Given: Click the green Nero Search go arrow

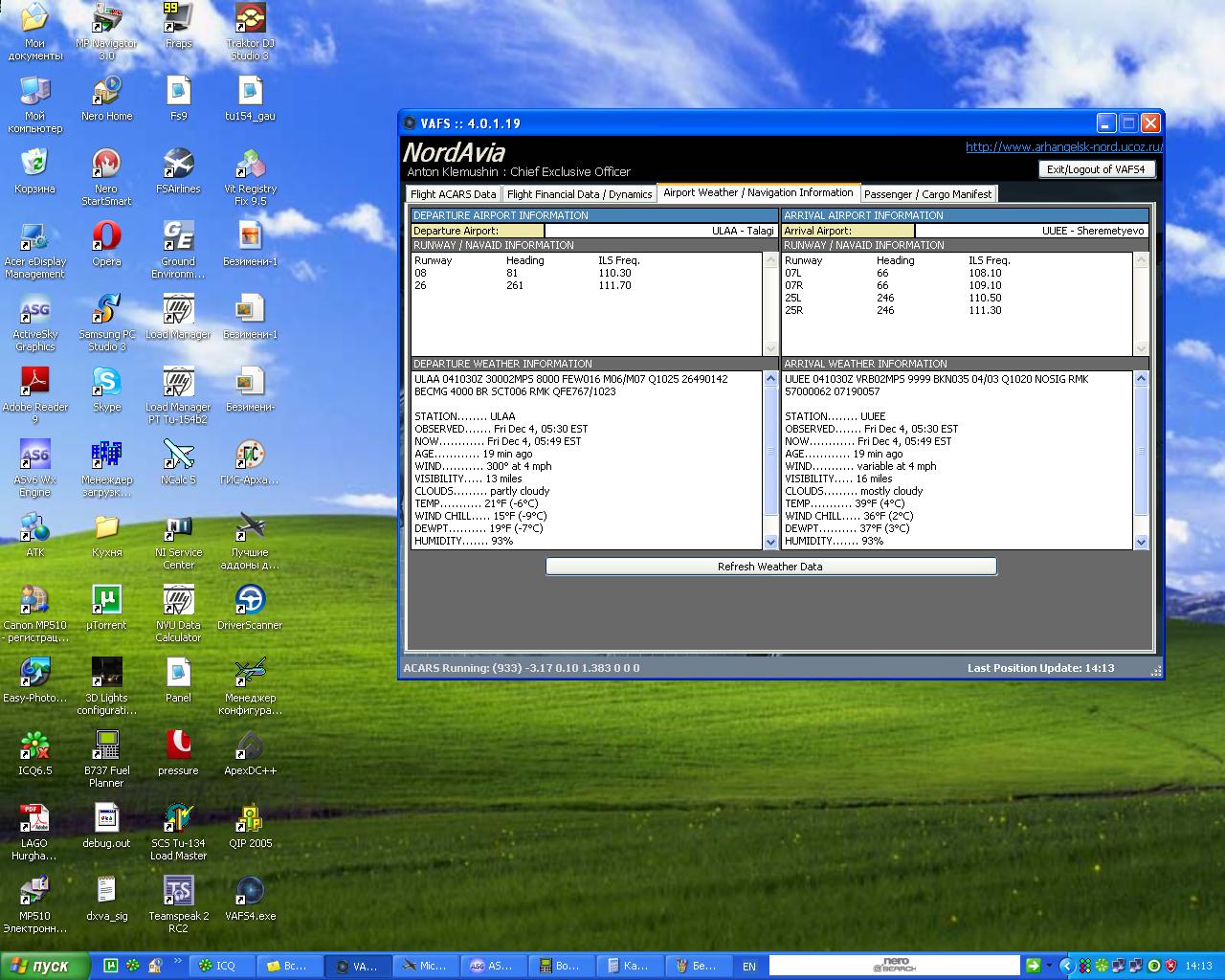Looking at the screenshot, I should pos(1034,966).
